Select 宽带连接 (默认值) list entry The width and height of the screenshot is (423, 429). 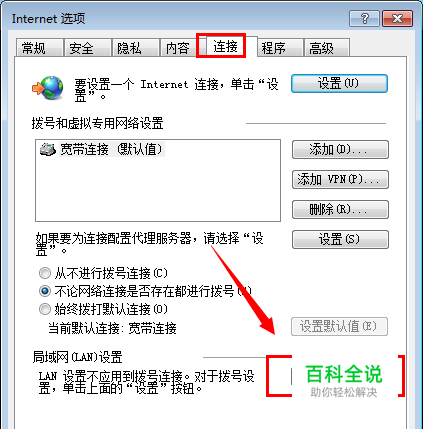(x=102, y=149)
